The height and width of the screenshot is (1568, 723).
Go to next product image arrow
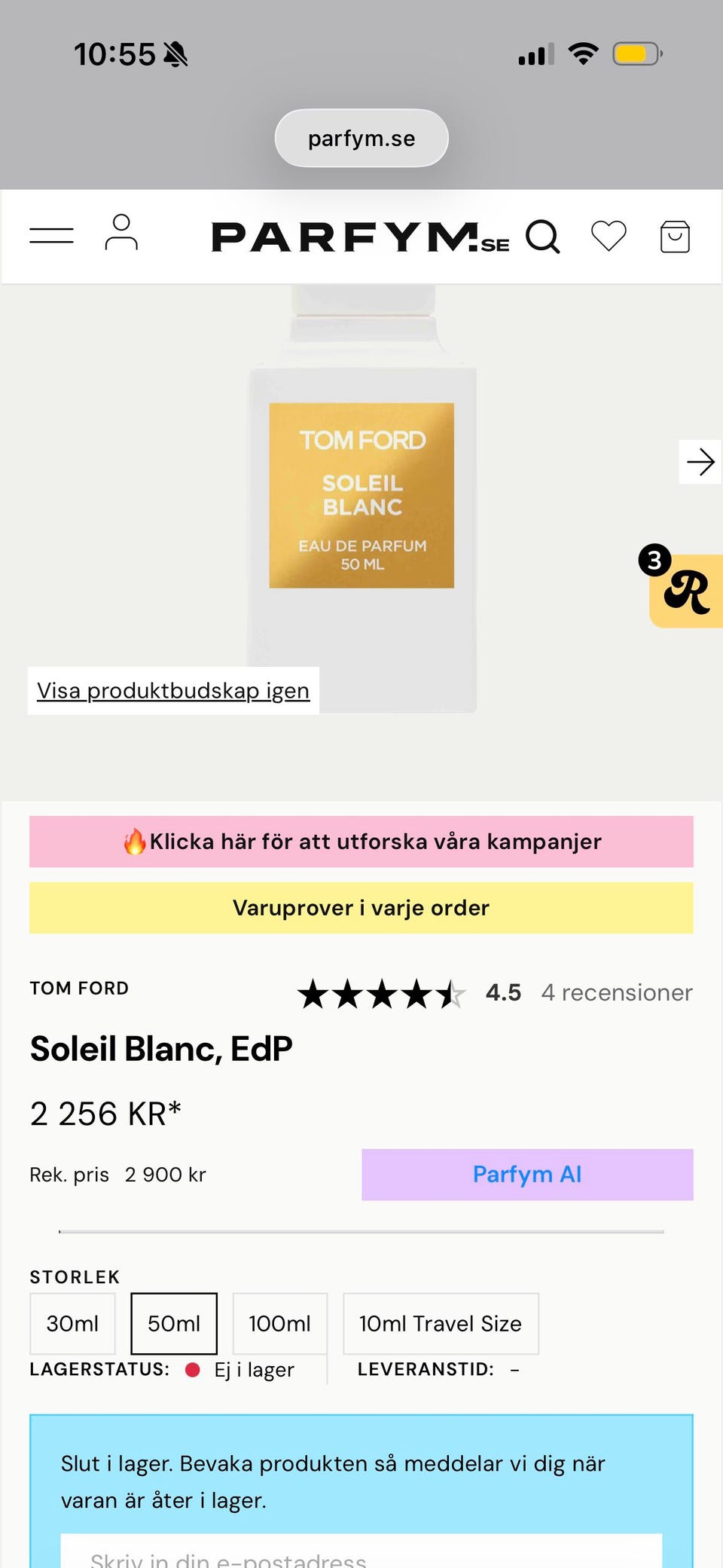(700, 462)
